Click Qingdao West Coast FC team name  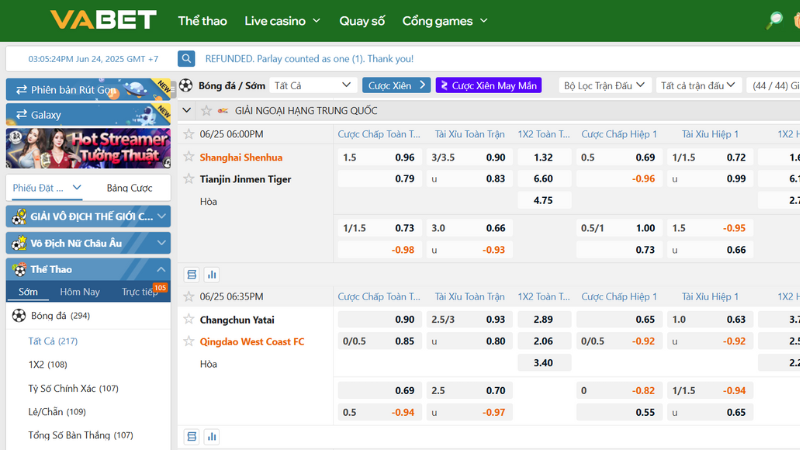click(252, 341)
